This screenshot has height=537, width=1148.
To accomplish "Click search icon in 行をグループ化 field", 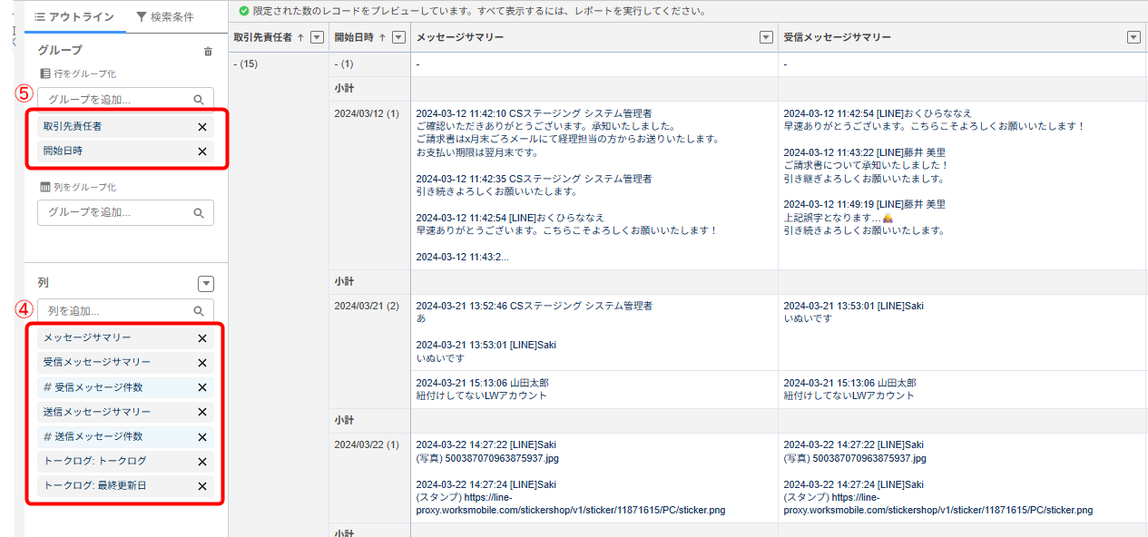I will coord(198,100).
